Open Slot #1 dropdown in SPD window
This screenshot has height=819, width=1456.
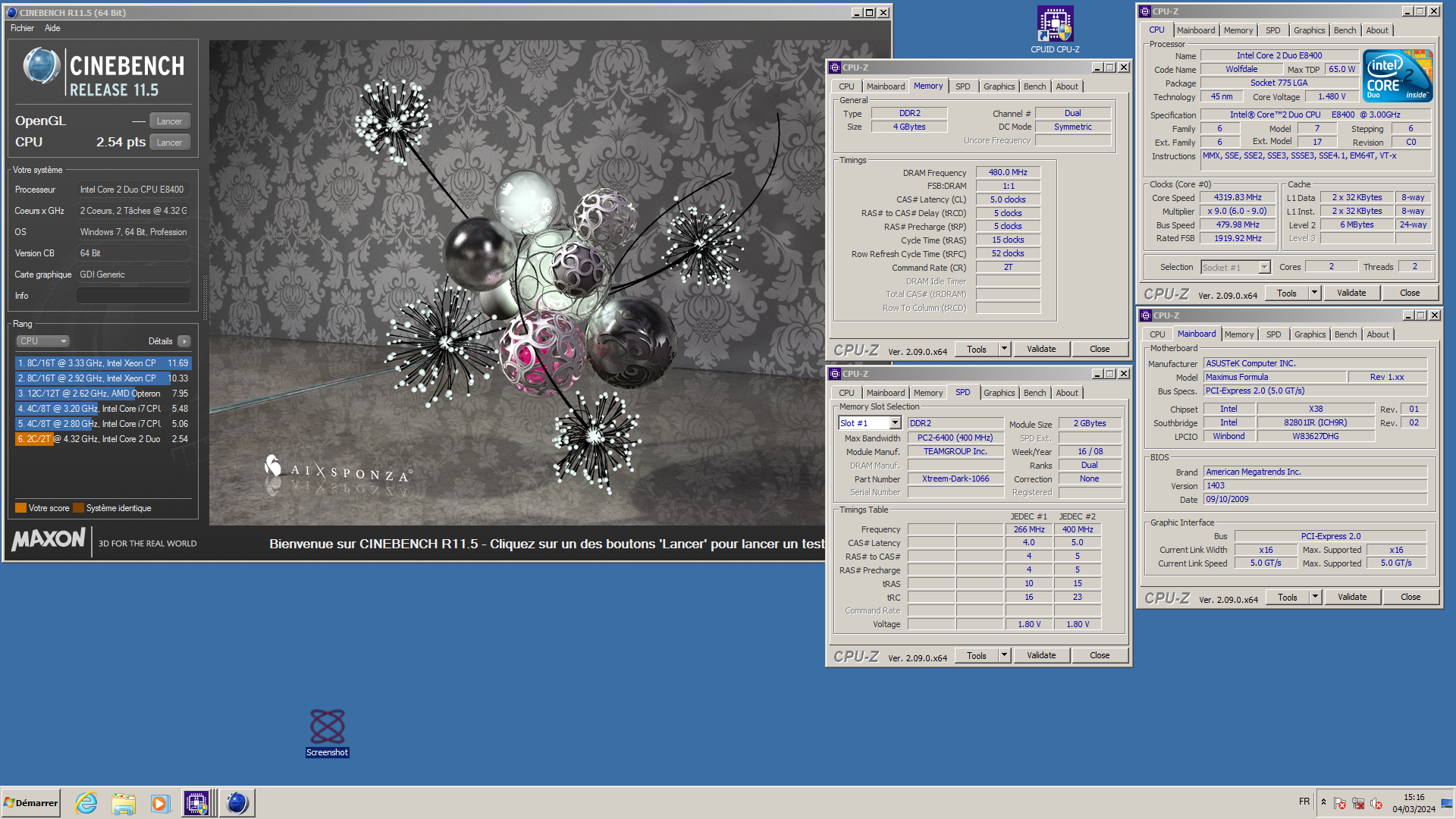(x=895, y=423)
